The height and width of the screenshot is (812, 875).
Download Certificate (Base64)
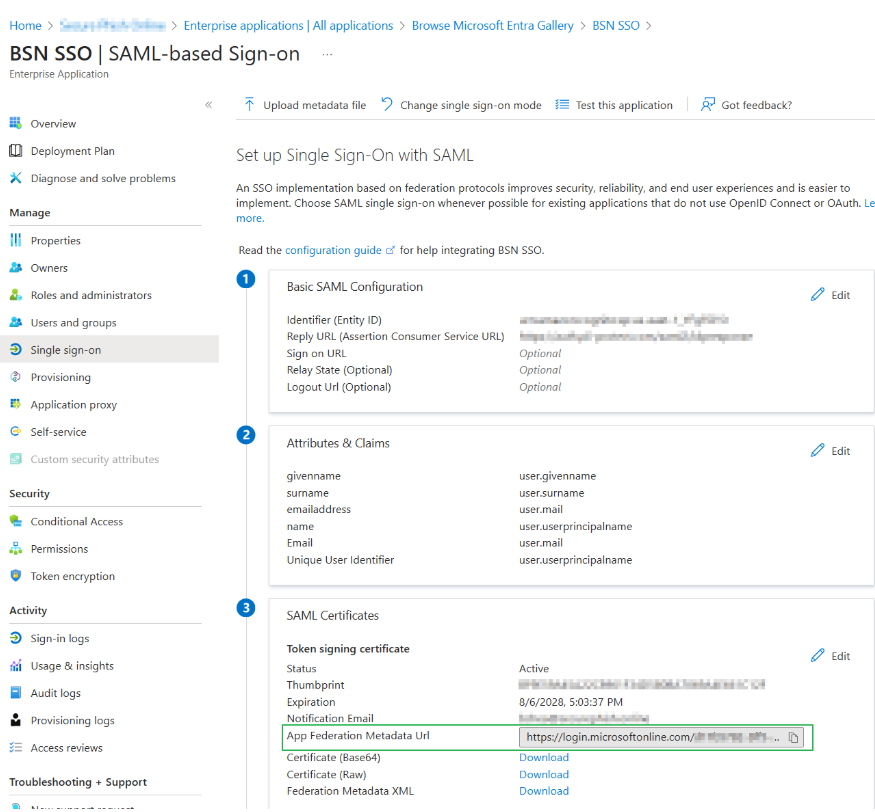[544, 757]
